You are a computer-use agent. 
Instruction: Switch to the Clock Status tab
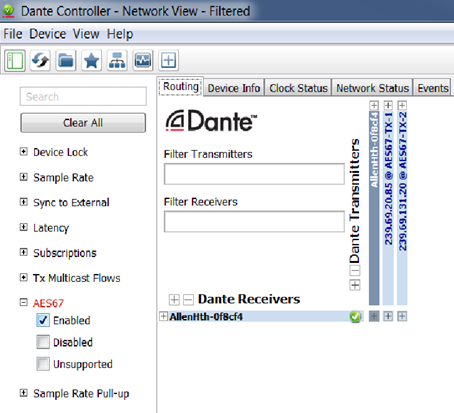pos(298,88)
